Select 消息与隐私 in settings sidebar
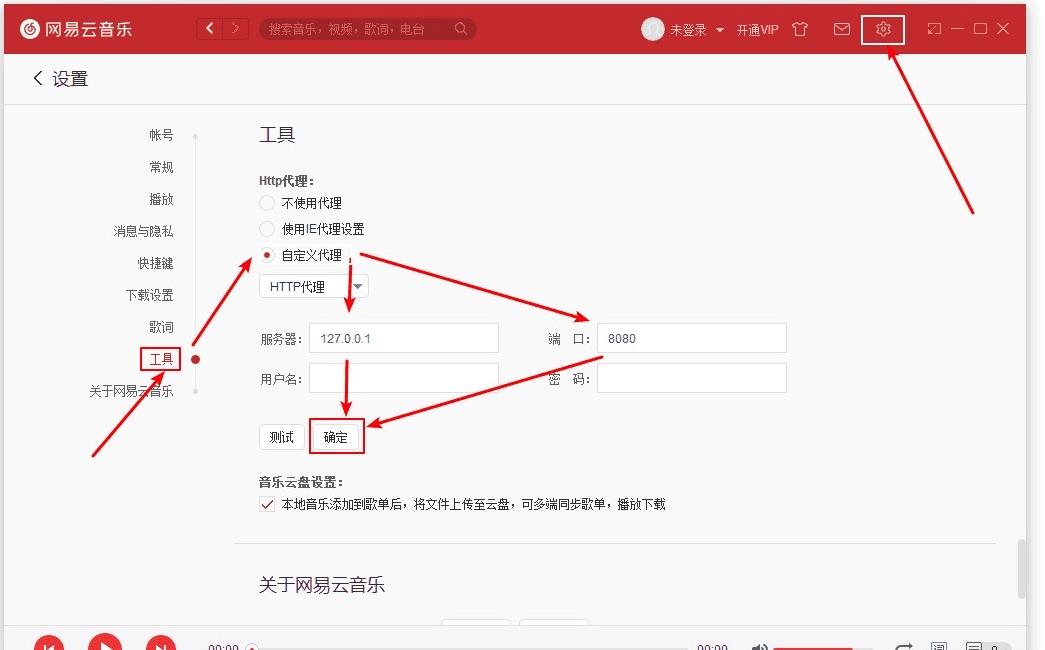1045x650 pixels. 143,231
